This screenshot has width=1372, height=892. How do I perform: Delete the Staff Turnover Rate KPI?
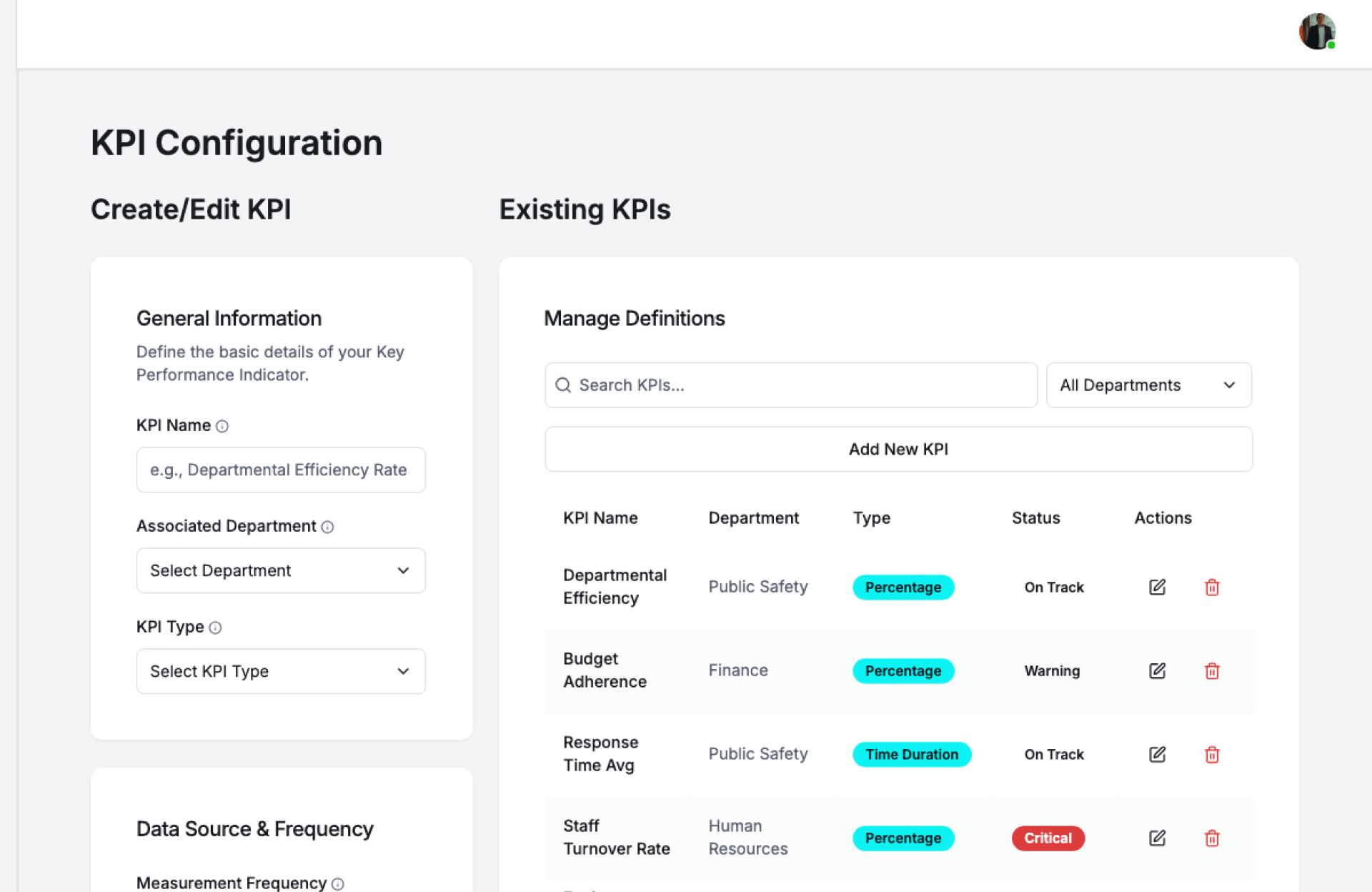pyautogui.click(x=1212, y=838)
